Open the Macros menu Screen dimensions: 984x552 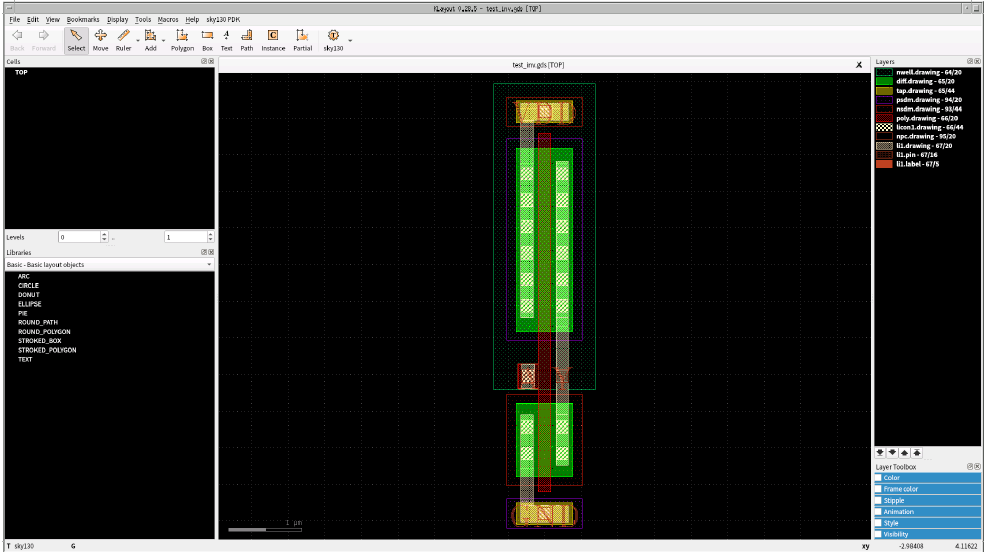[x=168, y=19]
